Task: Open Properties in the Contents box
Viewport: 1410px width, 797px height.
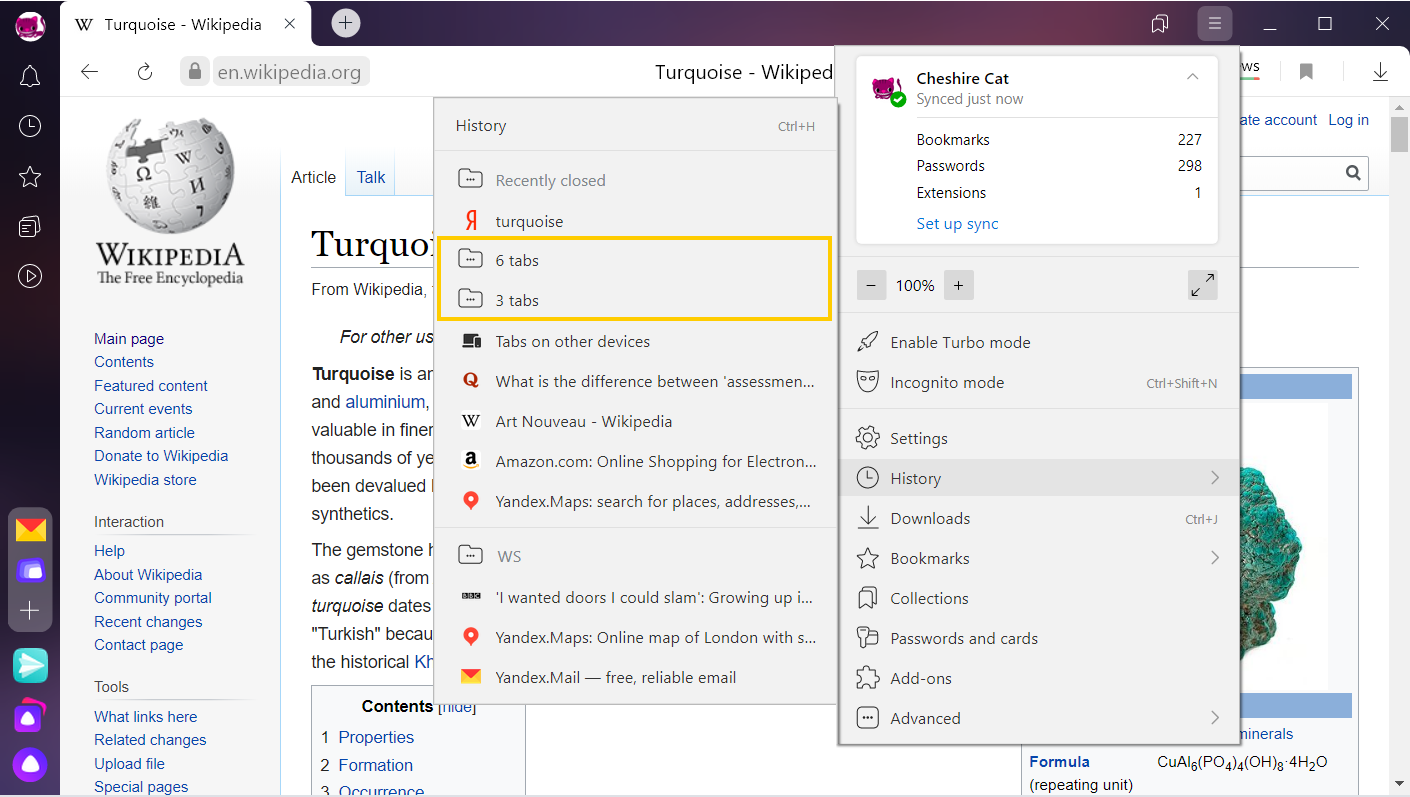Action: [x=376, y=737]
